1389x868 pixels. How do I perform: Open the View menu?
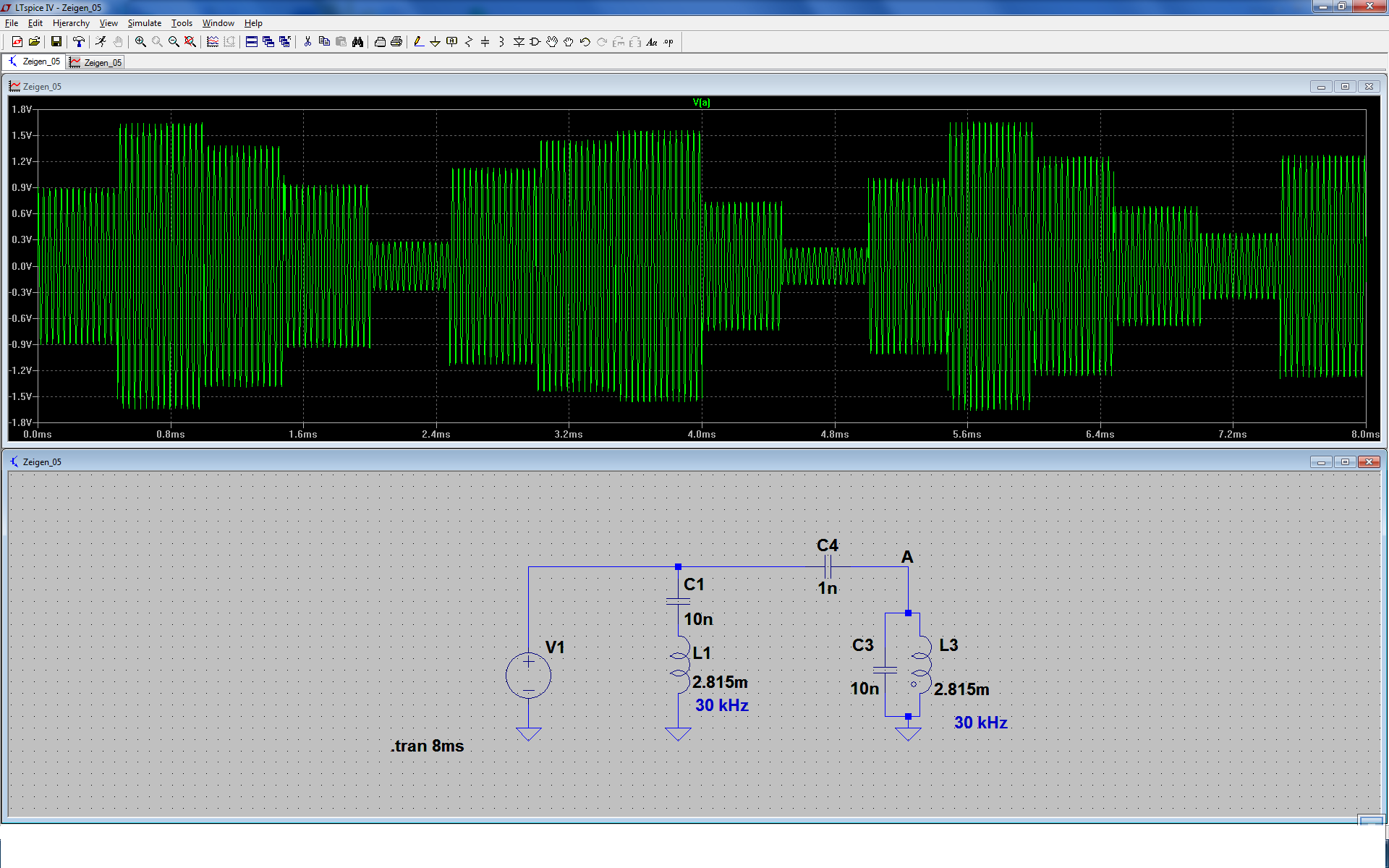(109, 23)
